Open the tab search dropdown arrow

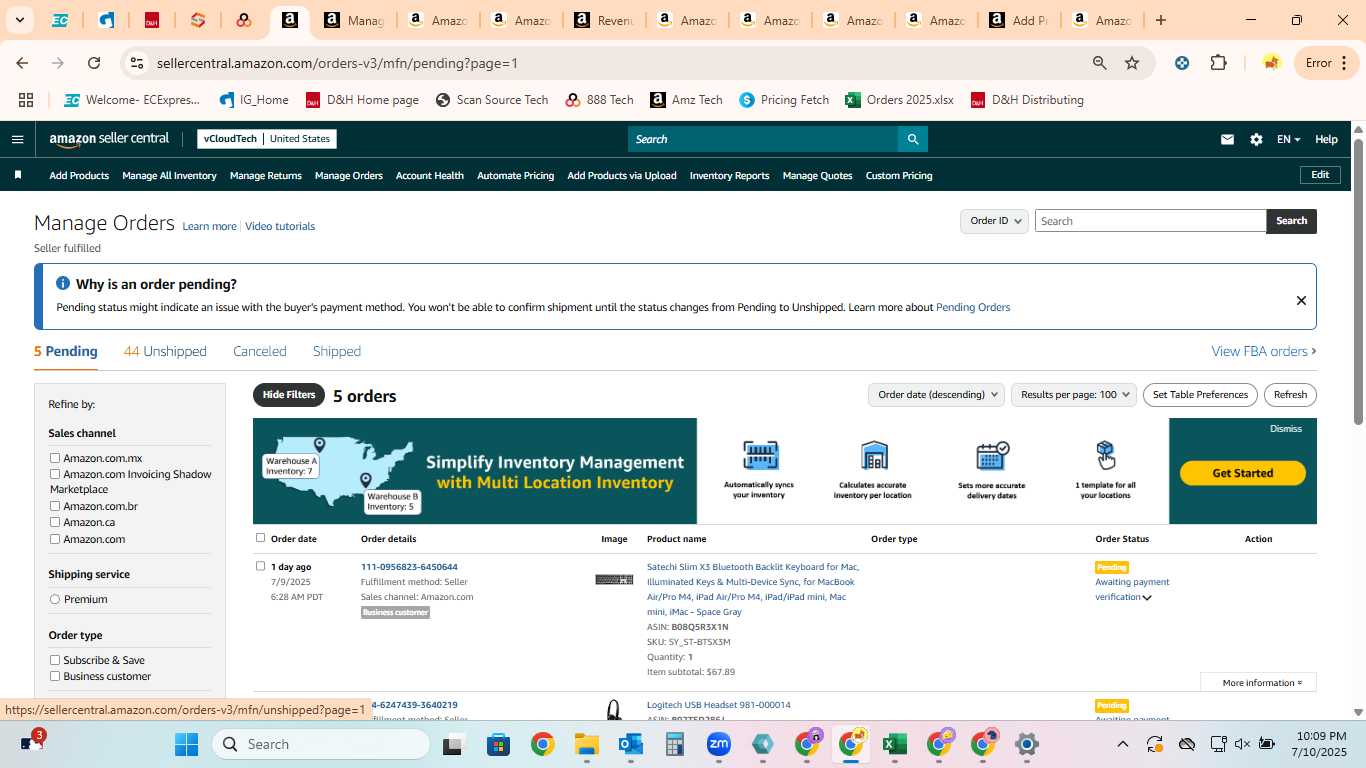19,20
